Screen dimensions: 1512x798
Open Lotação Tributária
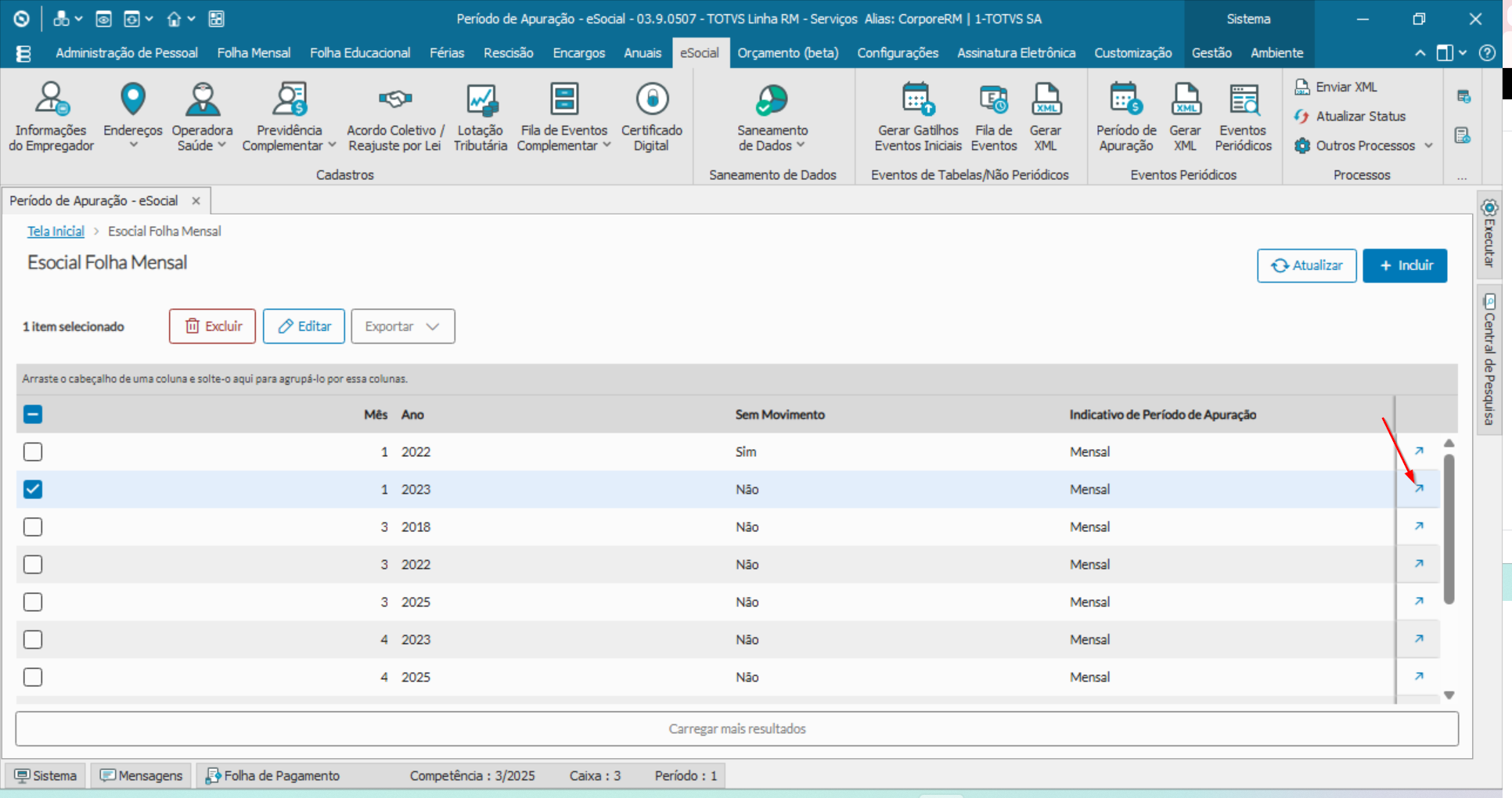pos(480,116)
